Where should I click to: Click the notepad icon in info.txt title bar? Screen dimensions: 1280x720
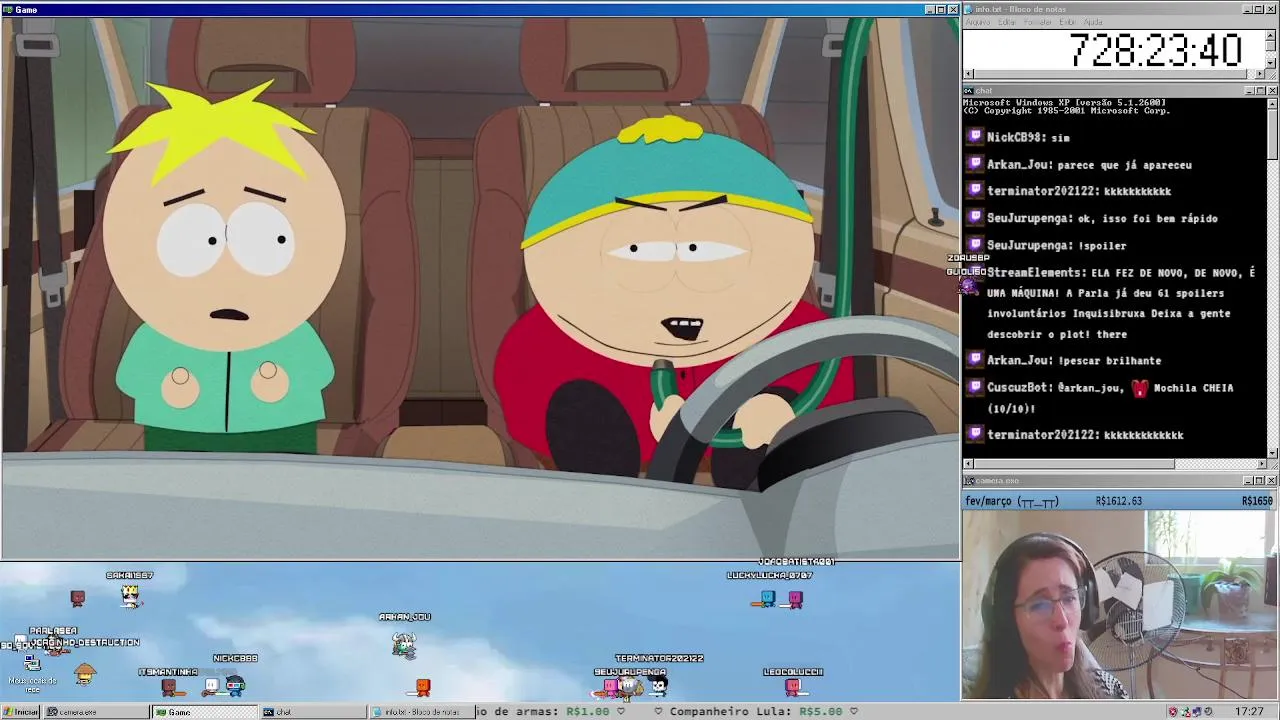pyautogui.click(x=968, y=9)
